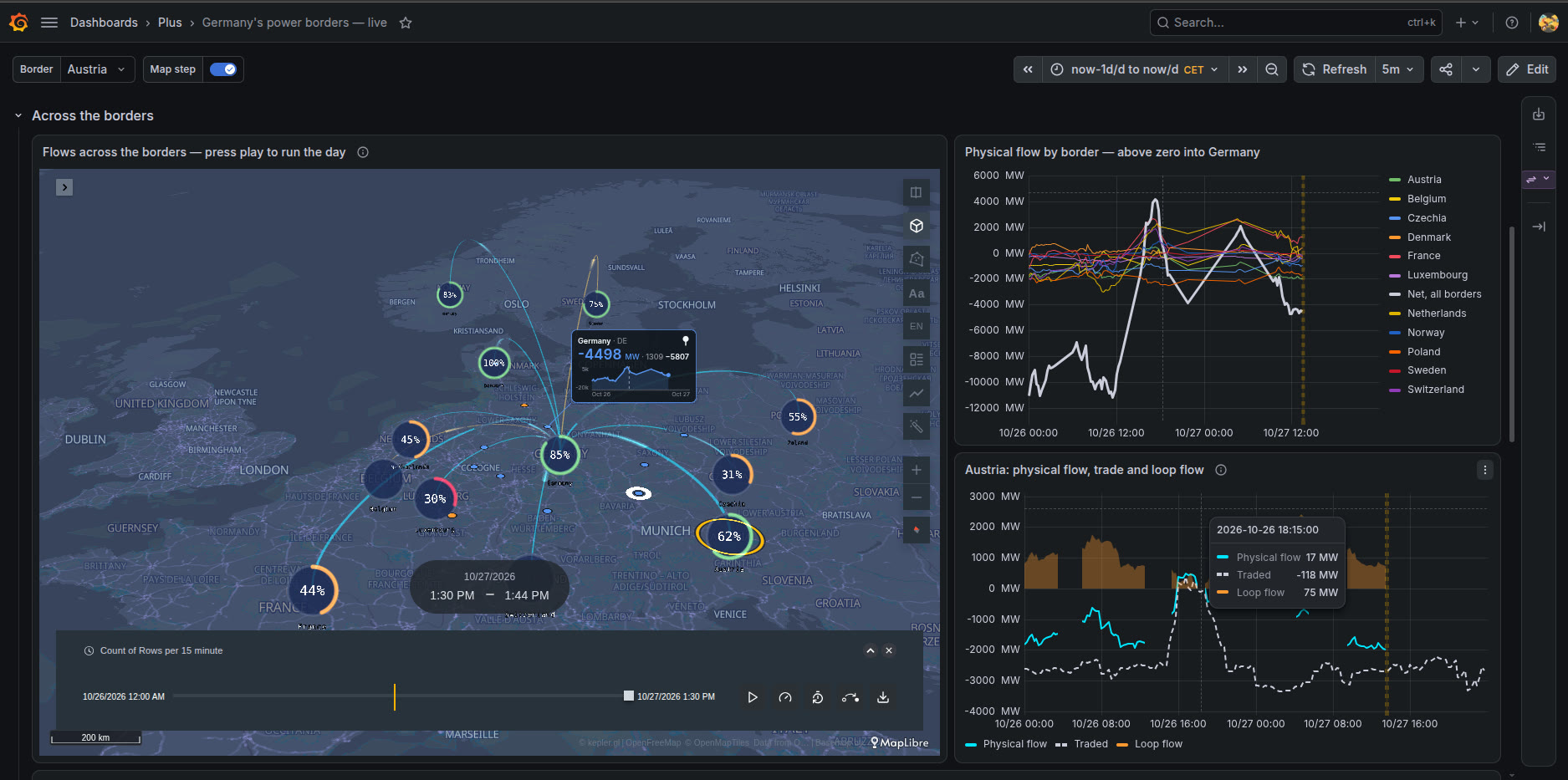Open EN map locale button
The height and width of the screenshot is (780, 1568).
(x=917, y=326)
